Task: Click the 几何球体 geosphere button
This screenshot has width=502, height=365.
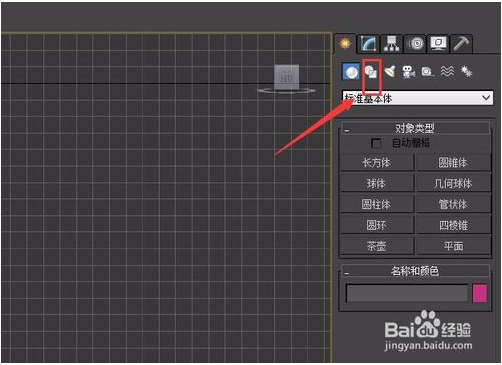Action: click(453, 183)
